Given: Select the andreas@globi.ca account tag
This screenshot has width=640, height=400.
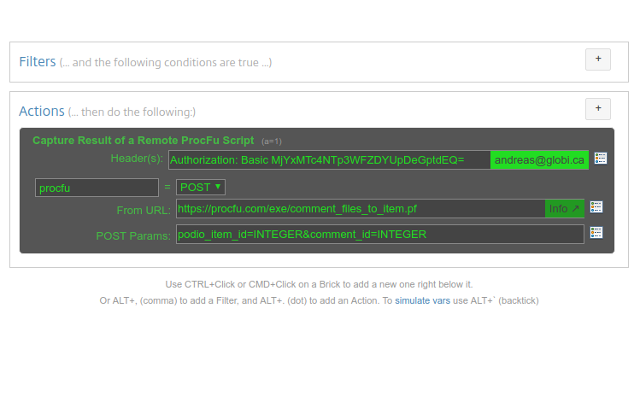Looking at the screenshot, I should pos(538,160).
